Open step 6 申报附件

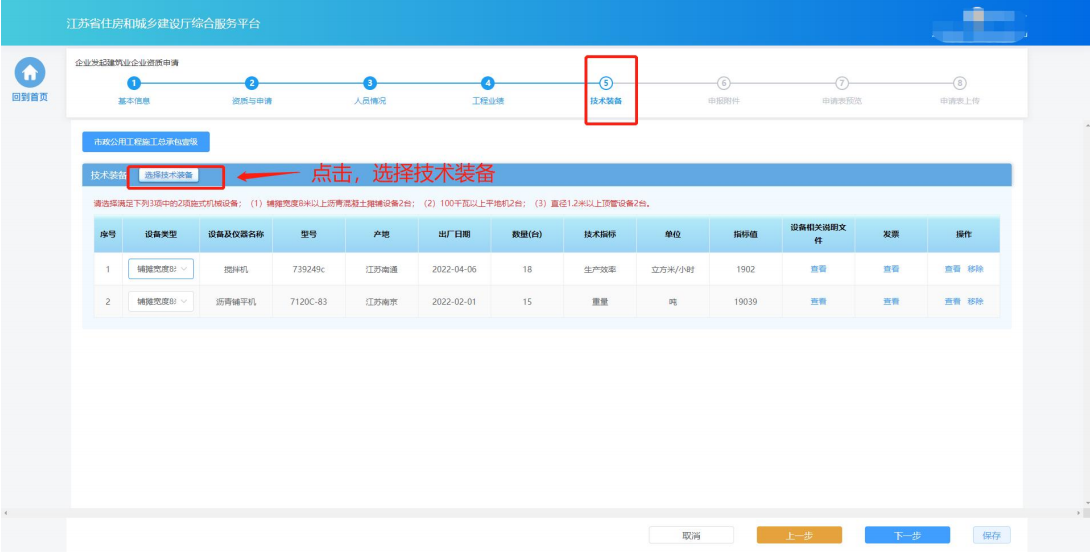click(x=724, y=83)
